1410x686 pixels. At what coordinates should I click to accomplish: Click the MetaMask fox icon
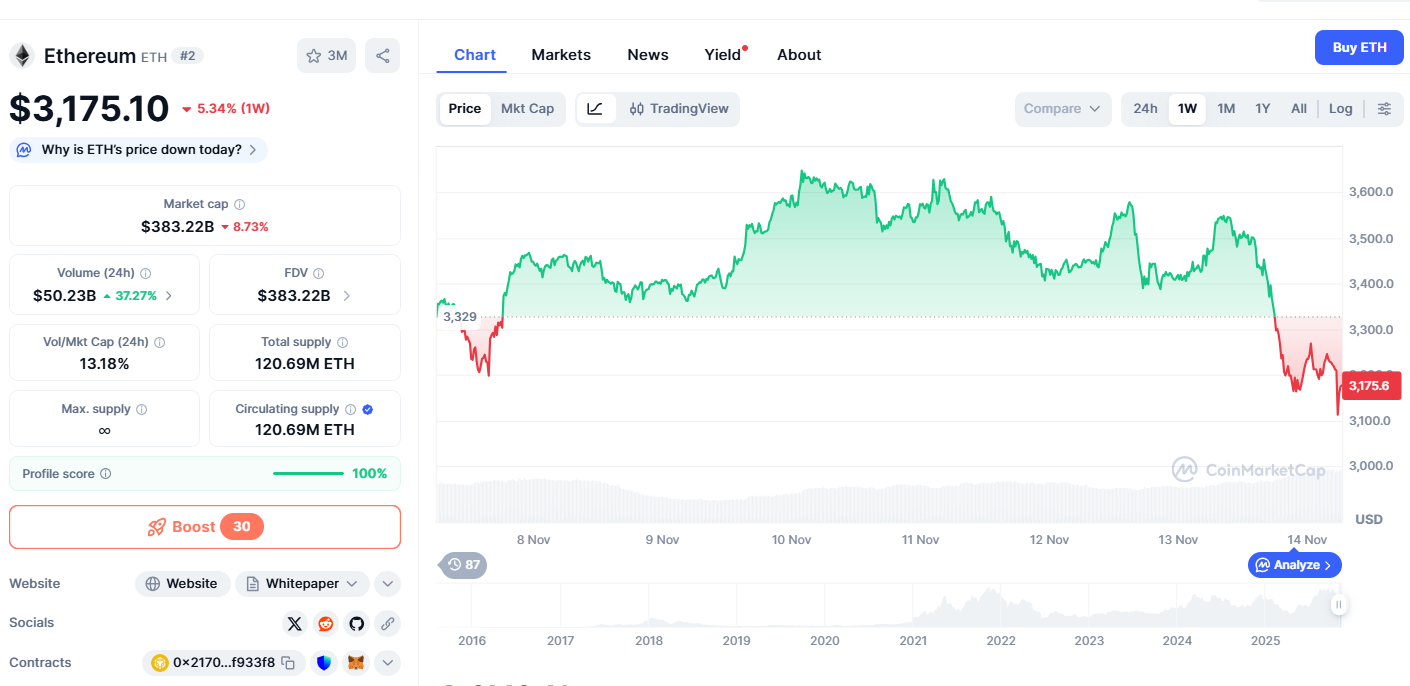[x=355, y=662]
